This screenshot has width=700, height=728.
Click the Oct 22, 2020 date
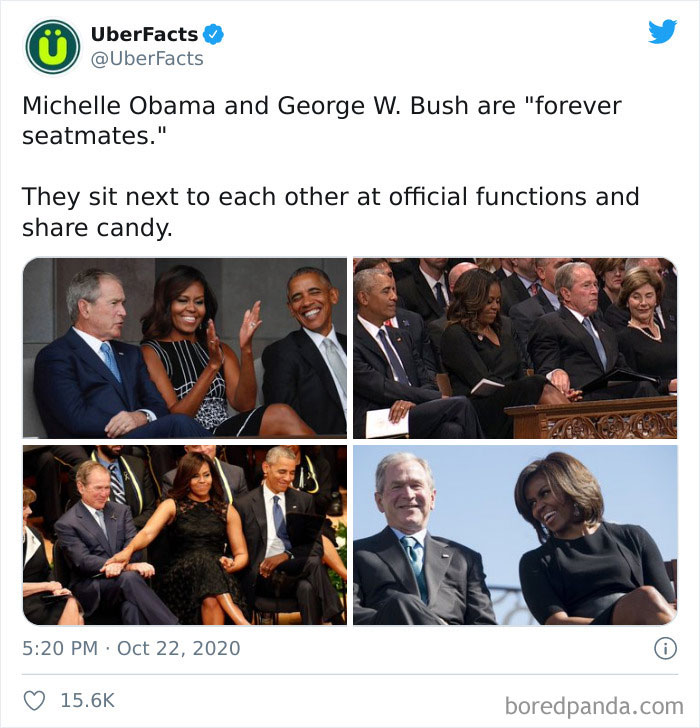point(179,648)
